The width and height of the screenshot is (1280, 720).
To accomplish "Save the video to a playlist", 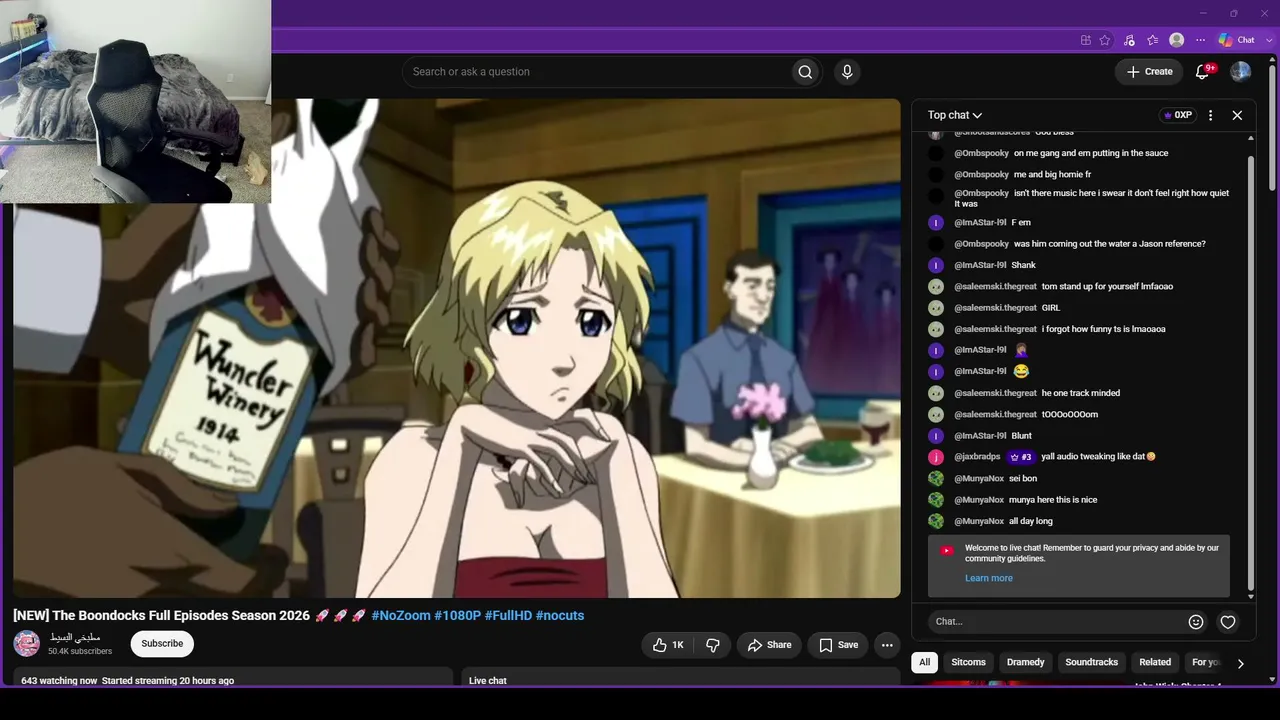I will [838, 645].
